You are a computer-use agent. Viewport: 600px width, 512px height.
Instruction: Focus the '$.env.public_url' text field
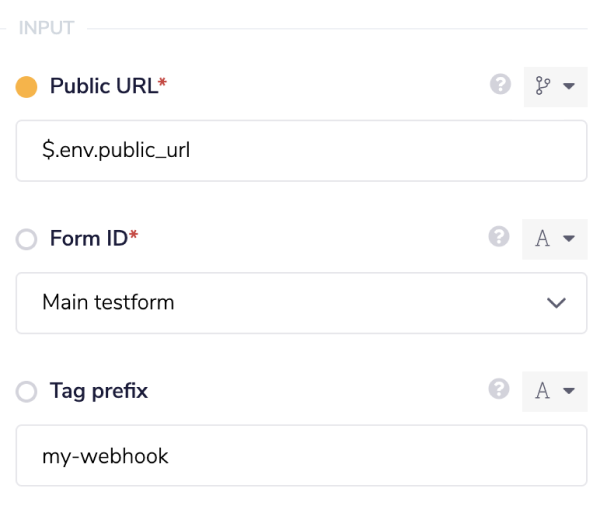[x=300, y=151]
